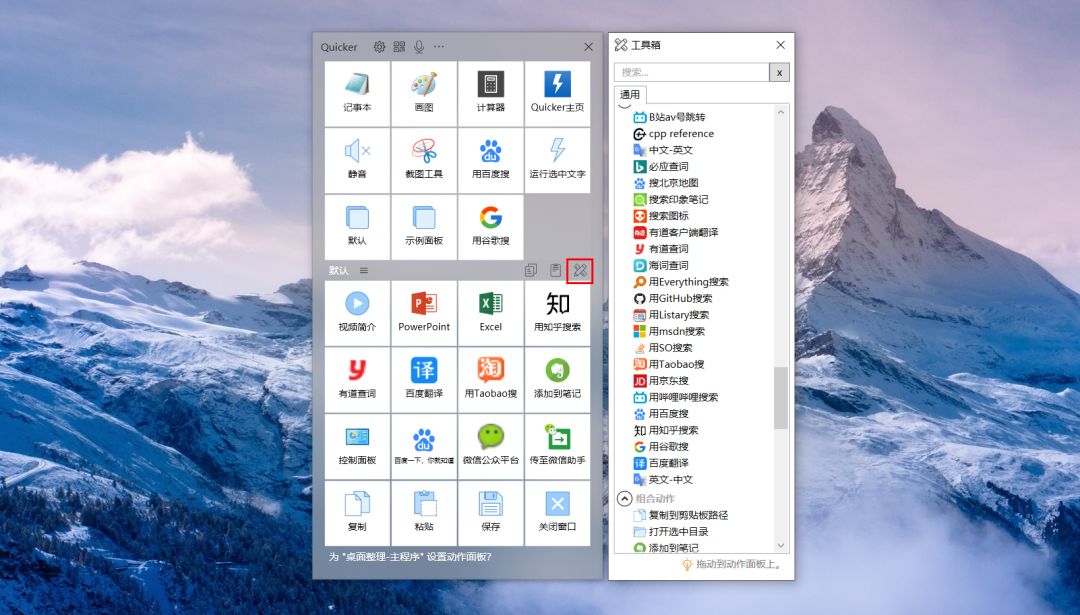Click 添加到笔记 tile in Quicker panel
Image resolution: width=1080 pixels, height=615 pixels.
click(x=558, y=380)
